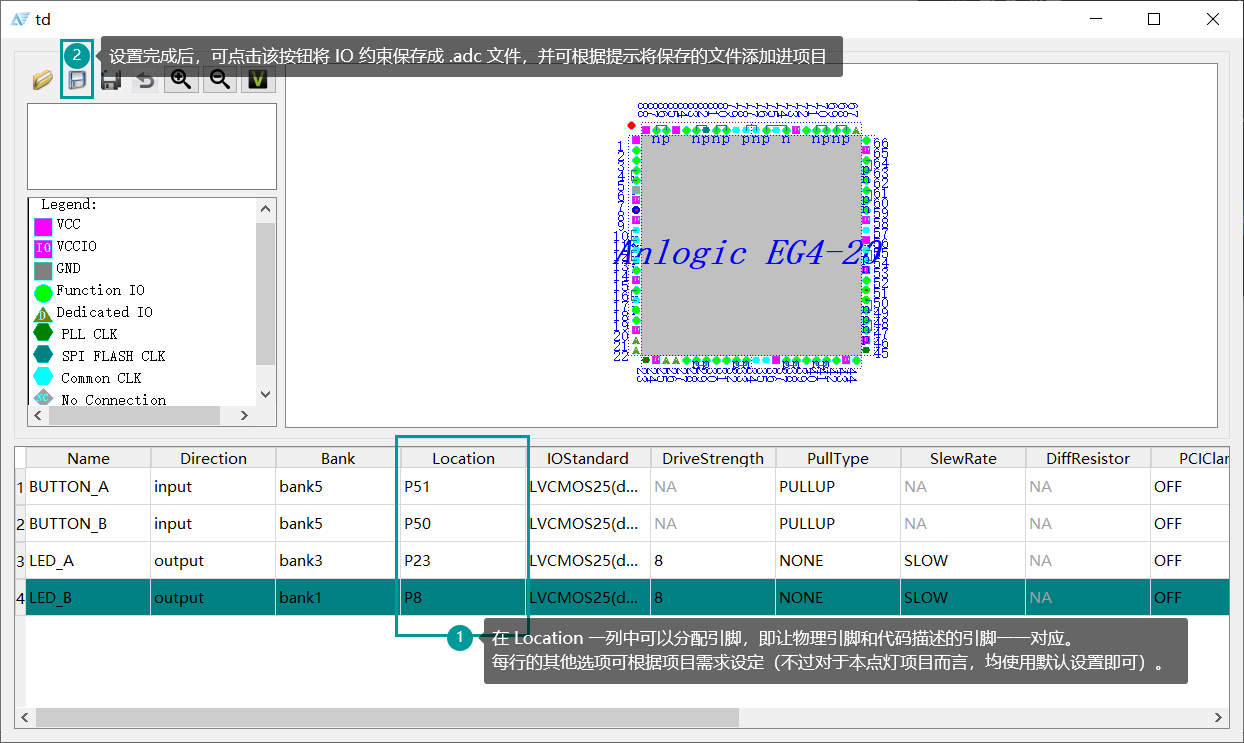Edit location P50 for BUTTON_B

tap(463, 524)
